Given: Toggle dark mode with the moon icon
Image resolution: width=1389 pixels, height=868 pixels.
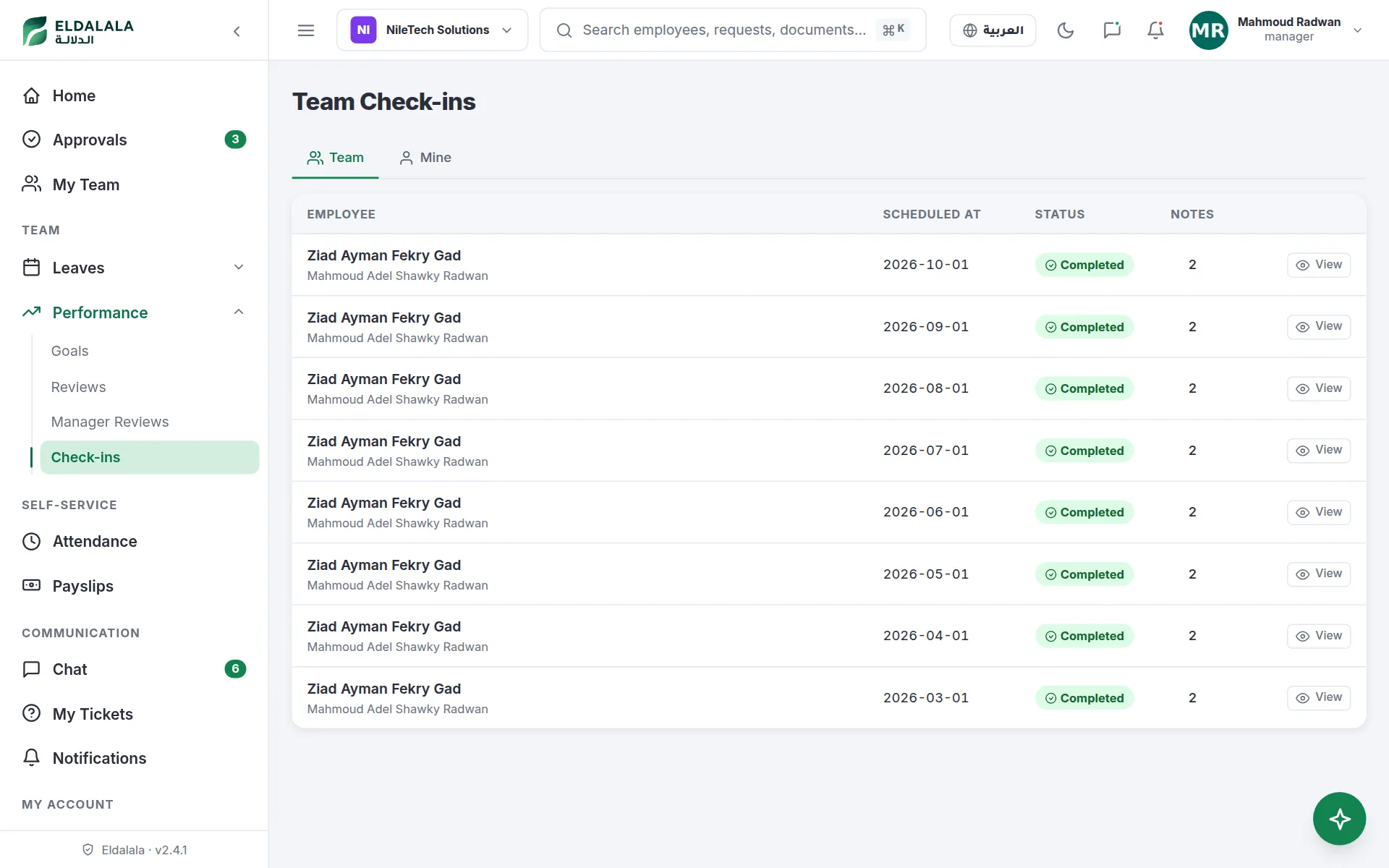Looking at the screenshot, I should click(1066, 30).
